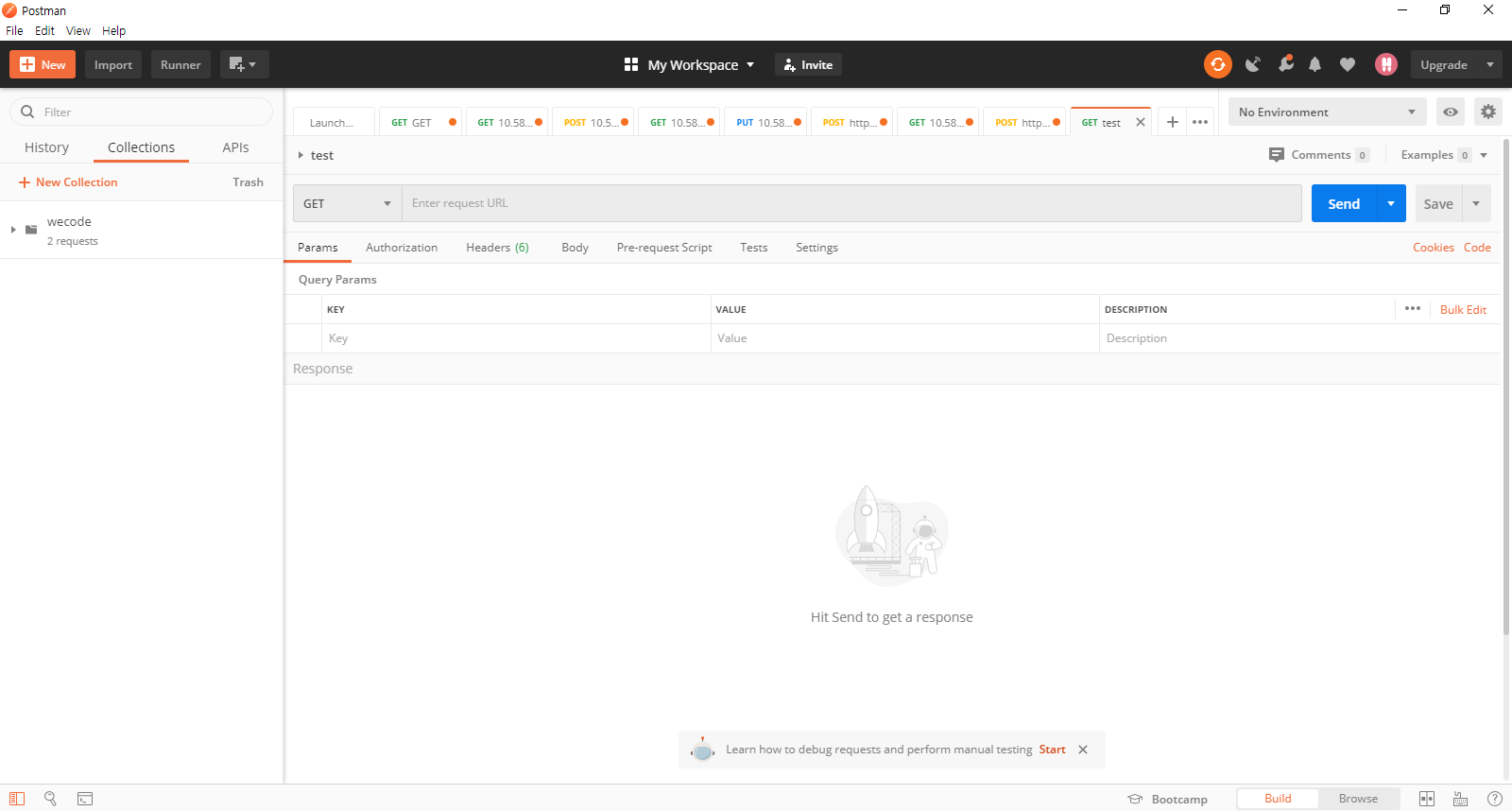Open the Postman console icon

pyautogui.click(x=85, y=799)
